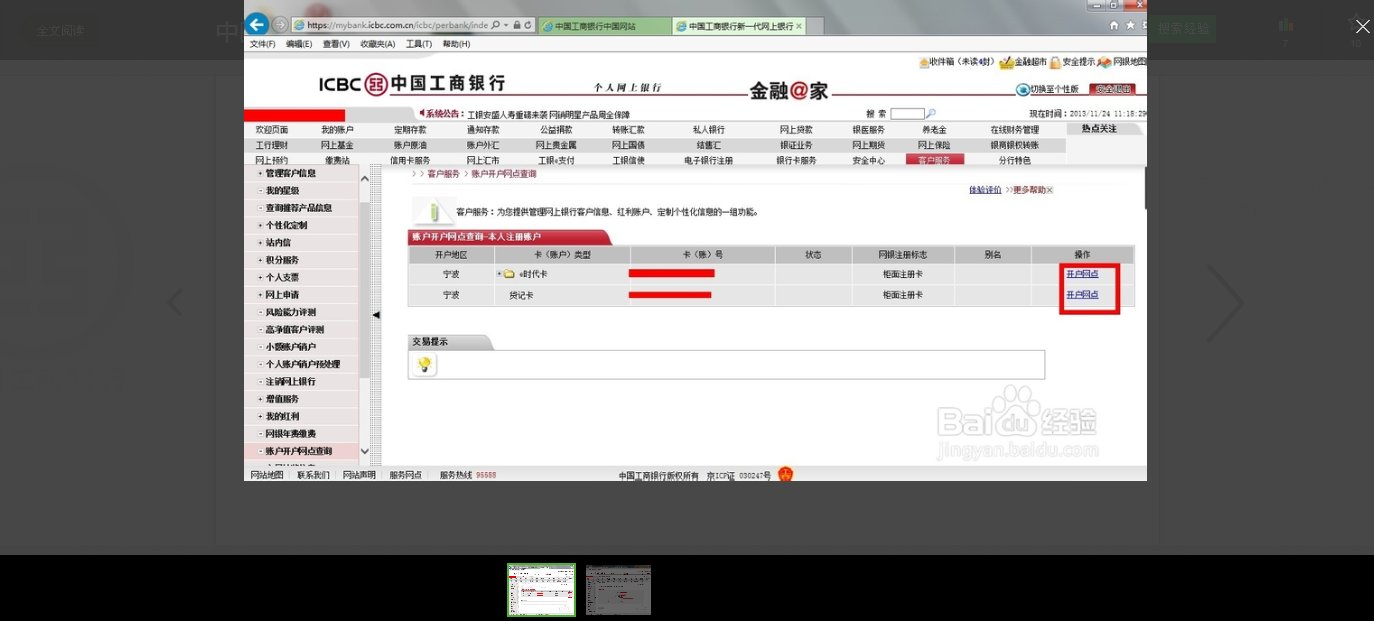Screen dimensions: 1374x621
Task: Expand 增值服务 sidebar item
Action: coord(260,399)
